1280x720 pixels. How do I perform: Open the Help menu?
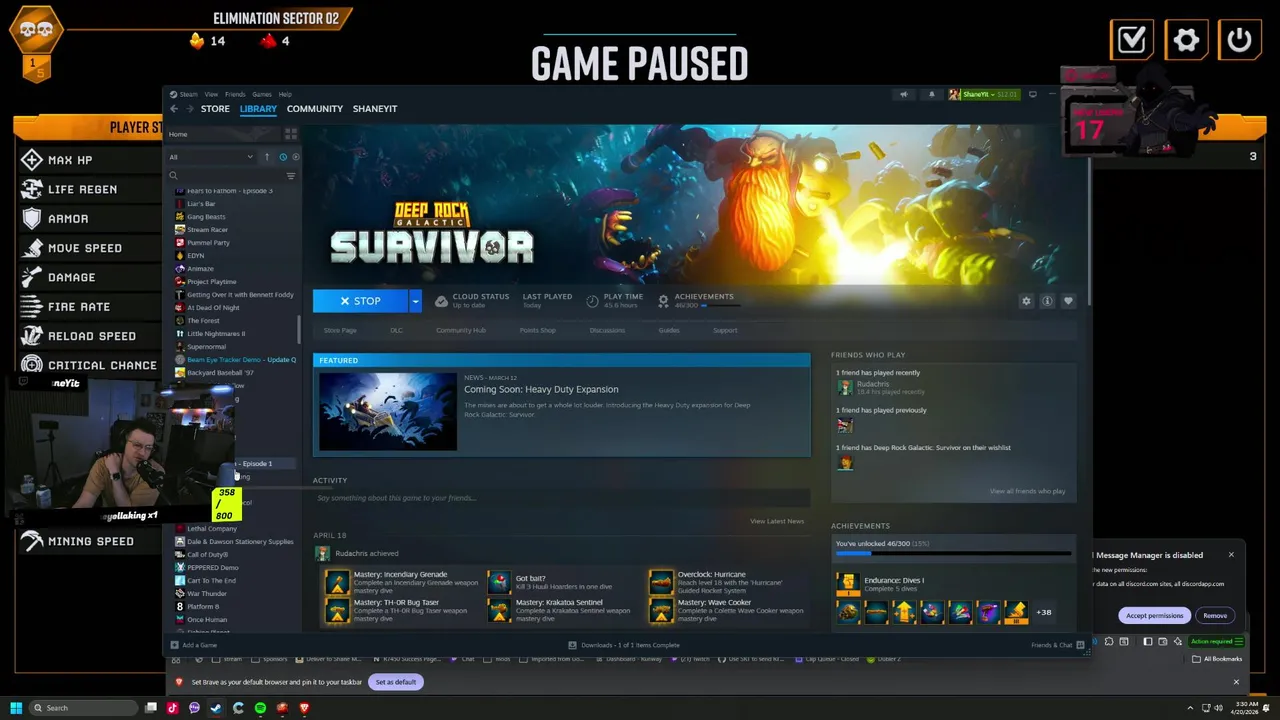285,95
